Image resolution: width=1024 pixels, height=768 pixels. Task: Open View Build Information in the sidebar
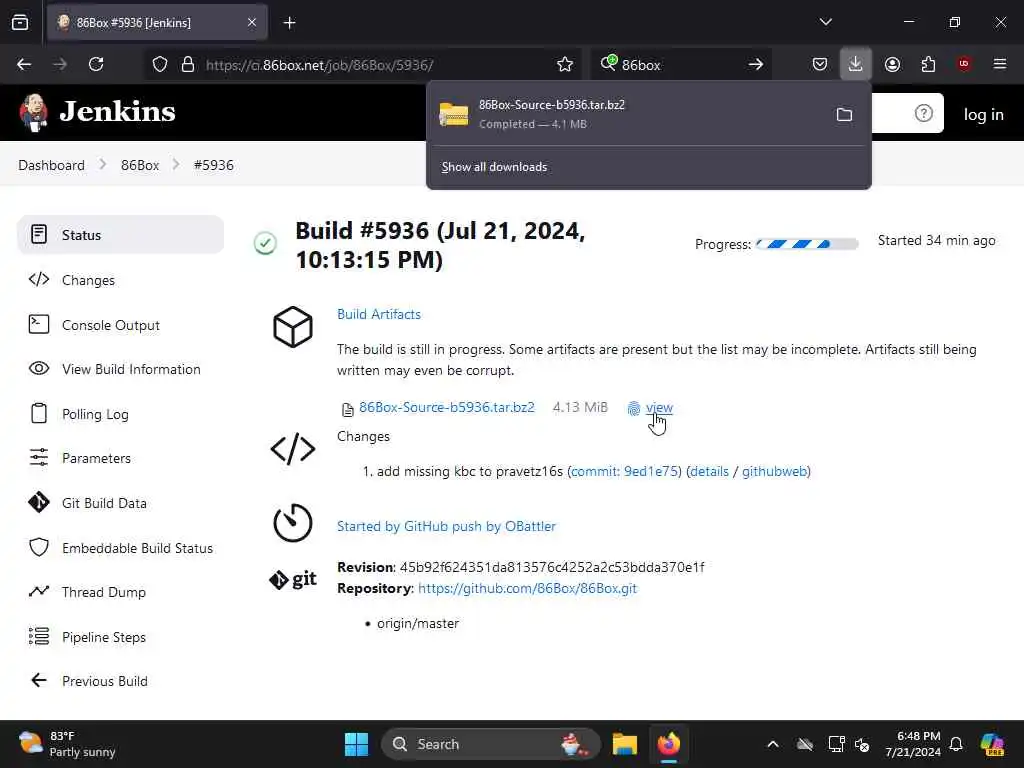coord(121,370)
